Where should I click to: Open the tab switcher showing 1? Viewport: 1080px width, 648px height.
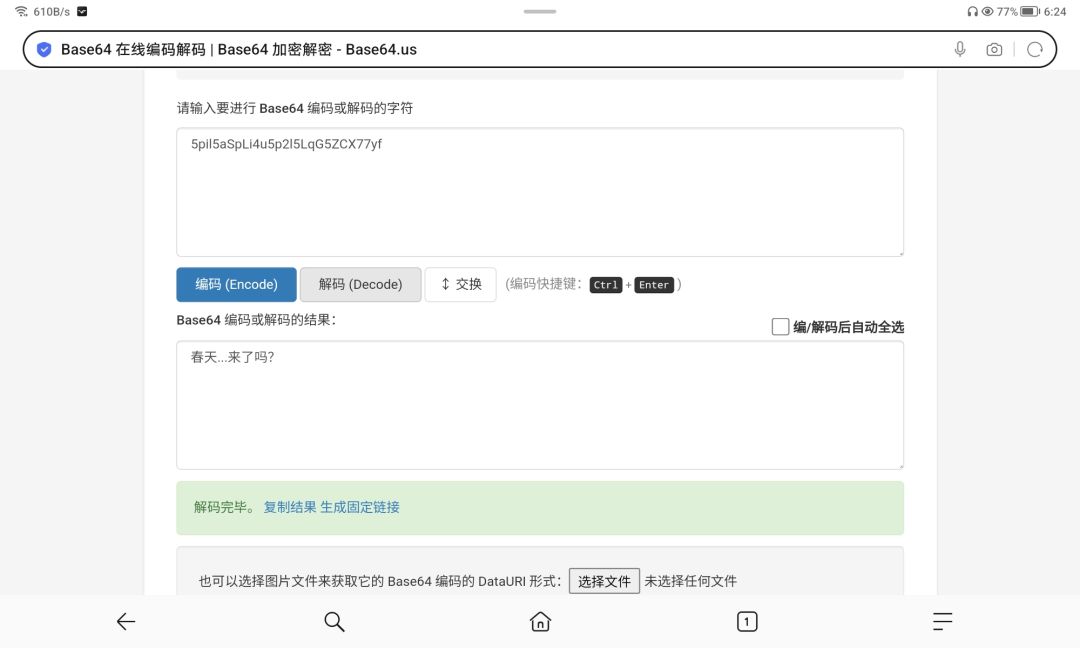[747, 622]
